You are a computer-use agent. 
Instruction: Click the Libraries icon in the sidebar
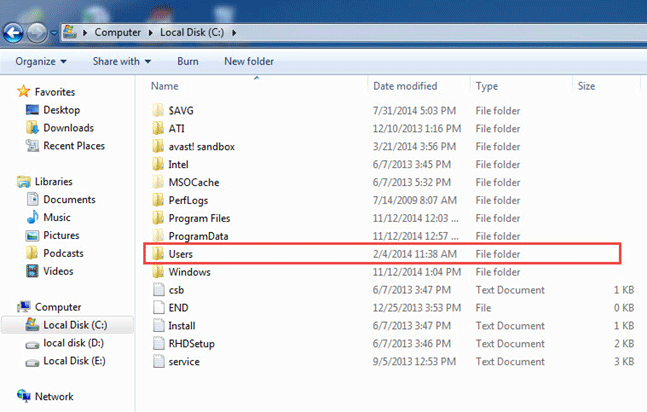[x=24, y=182]
